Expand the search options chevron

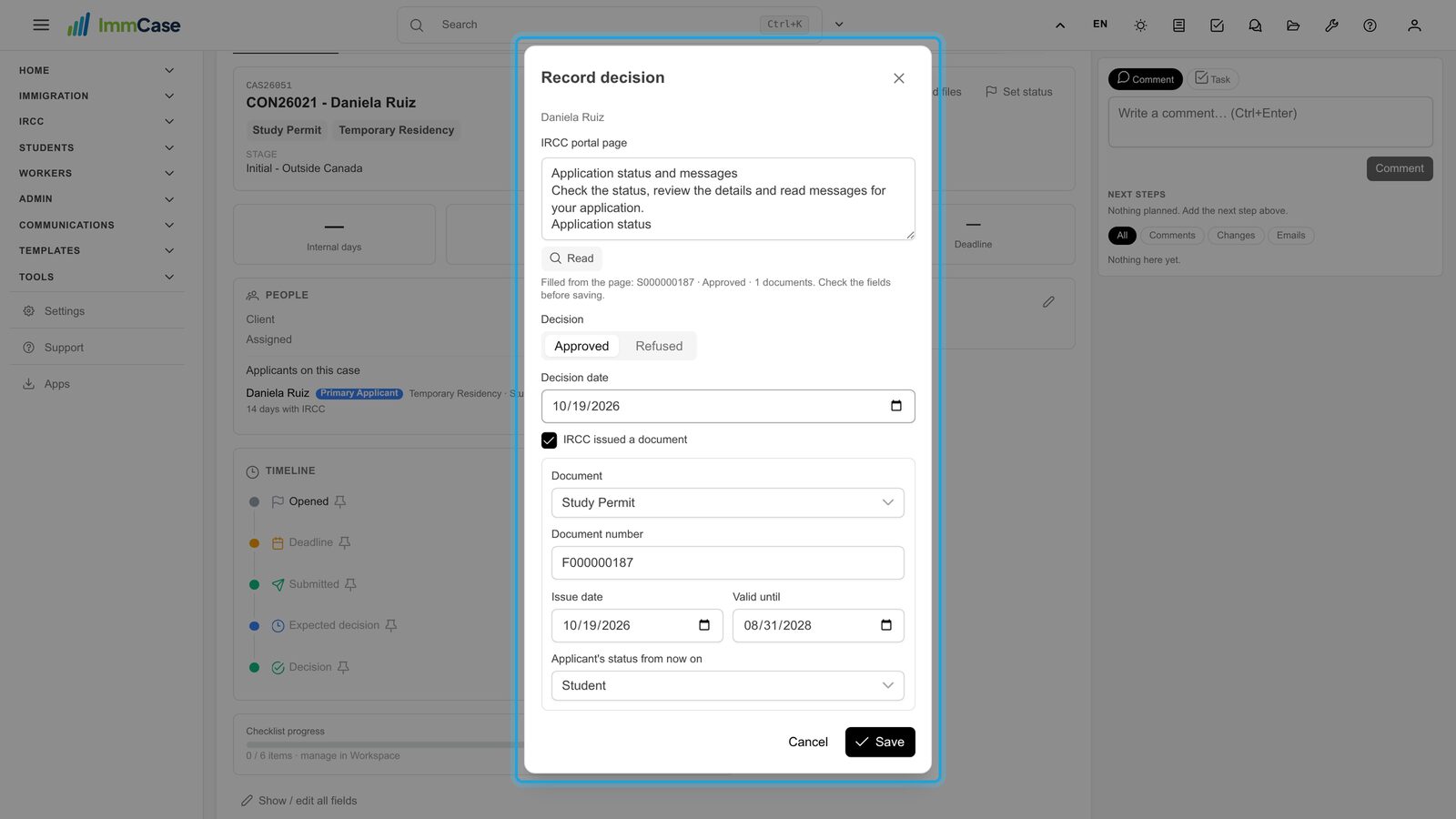coord(839,25)
